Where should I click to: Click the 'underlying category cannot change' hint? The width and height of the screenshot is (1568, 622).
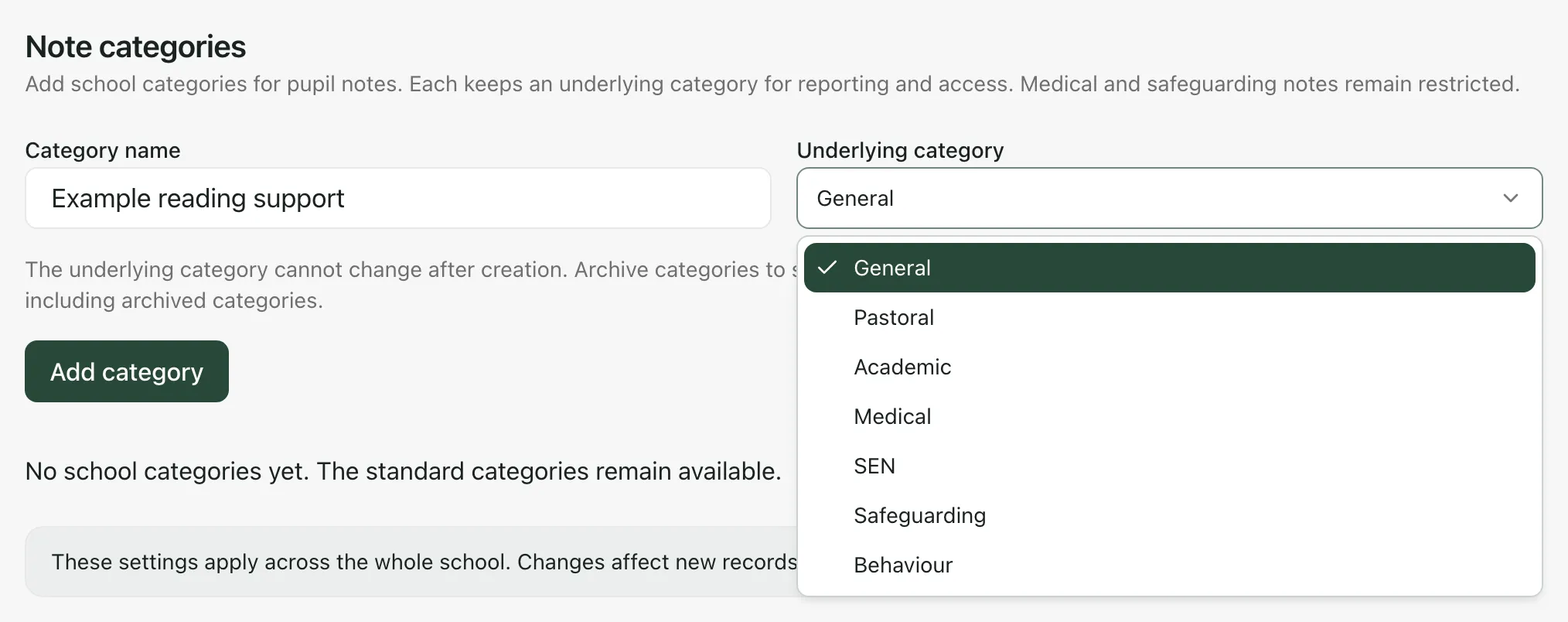[411, 285]
